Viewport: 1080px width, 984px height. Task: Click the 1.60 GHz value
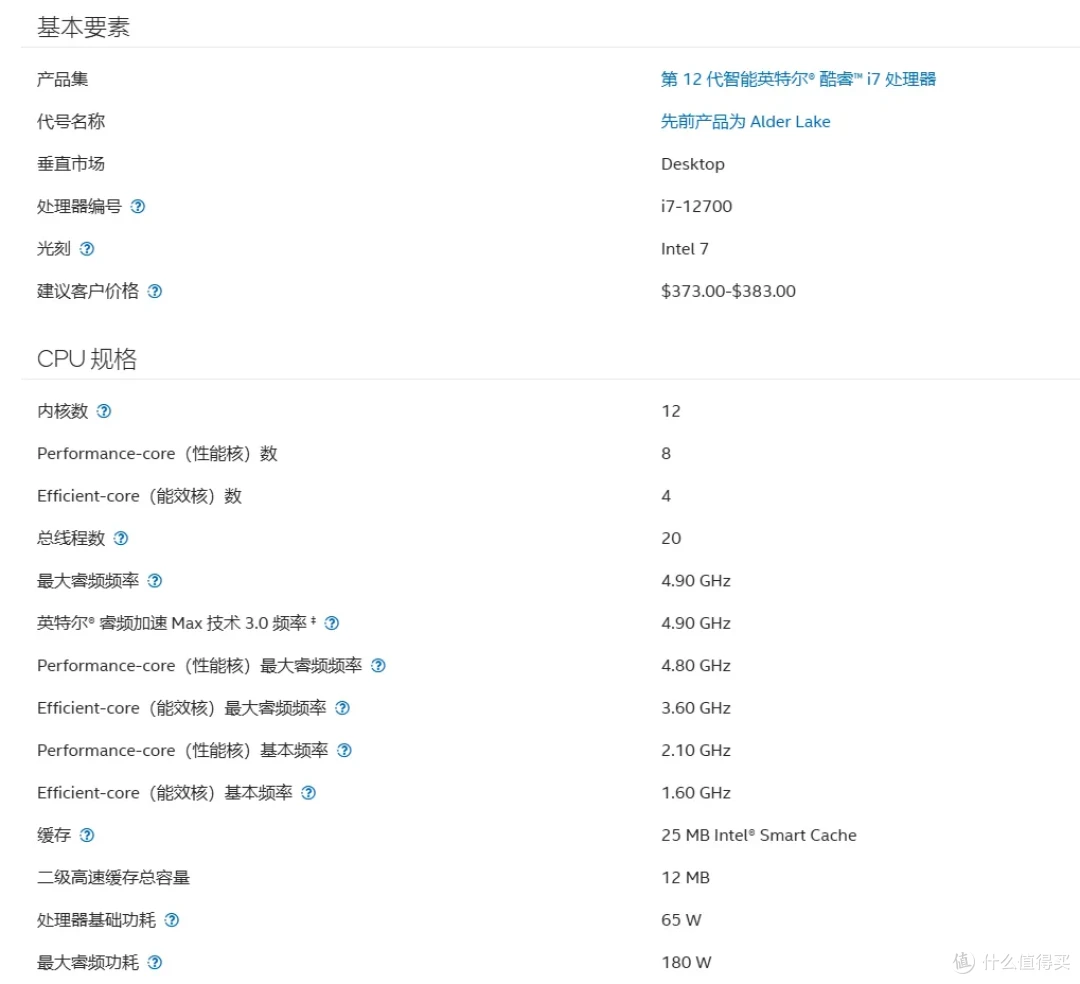[696, 793]
